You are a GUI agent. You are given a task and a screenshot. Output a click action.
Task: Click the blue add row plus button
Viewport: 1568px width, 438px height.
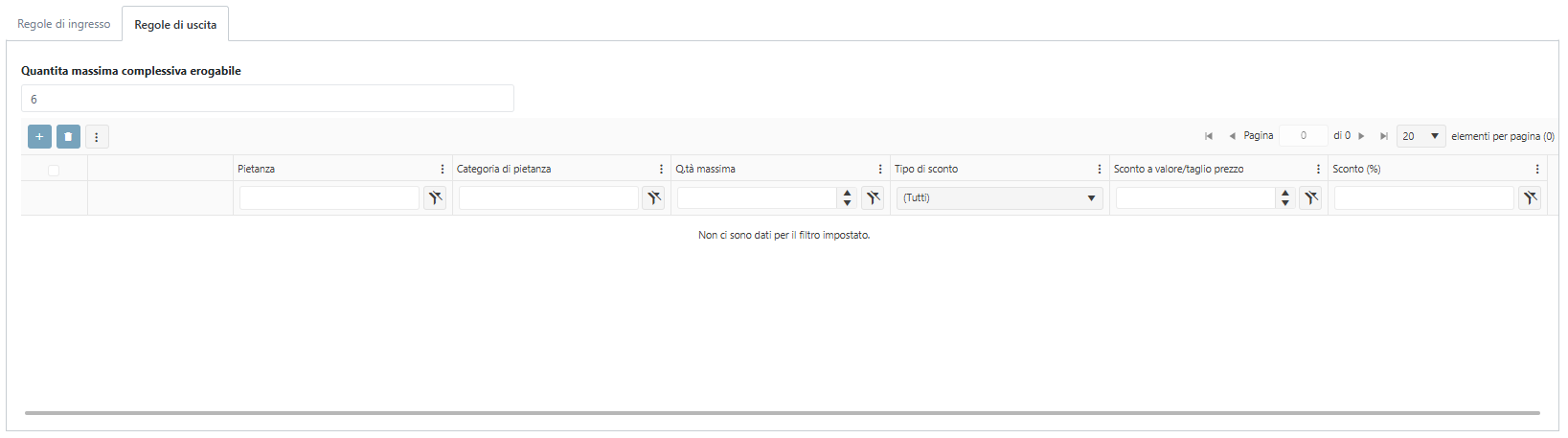pyautogui.click(x=39, y=137)
